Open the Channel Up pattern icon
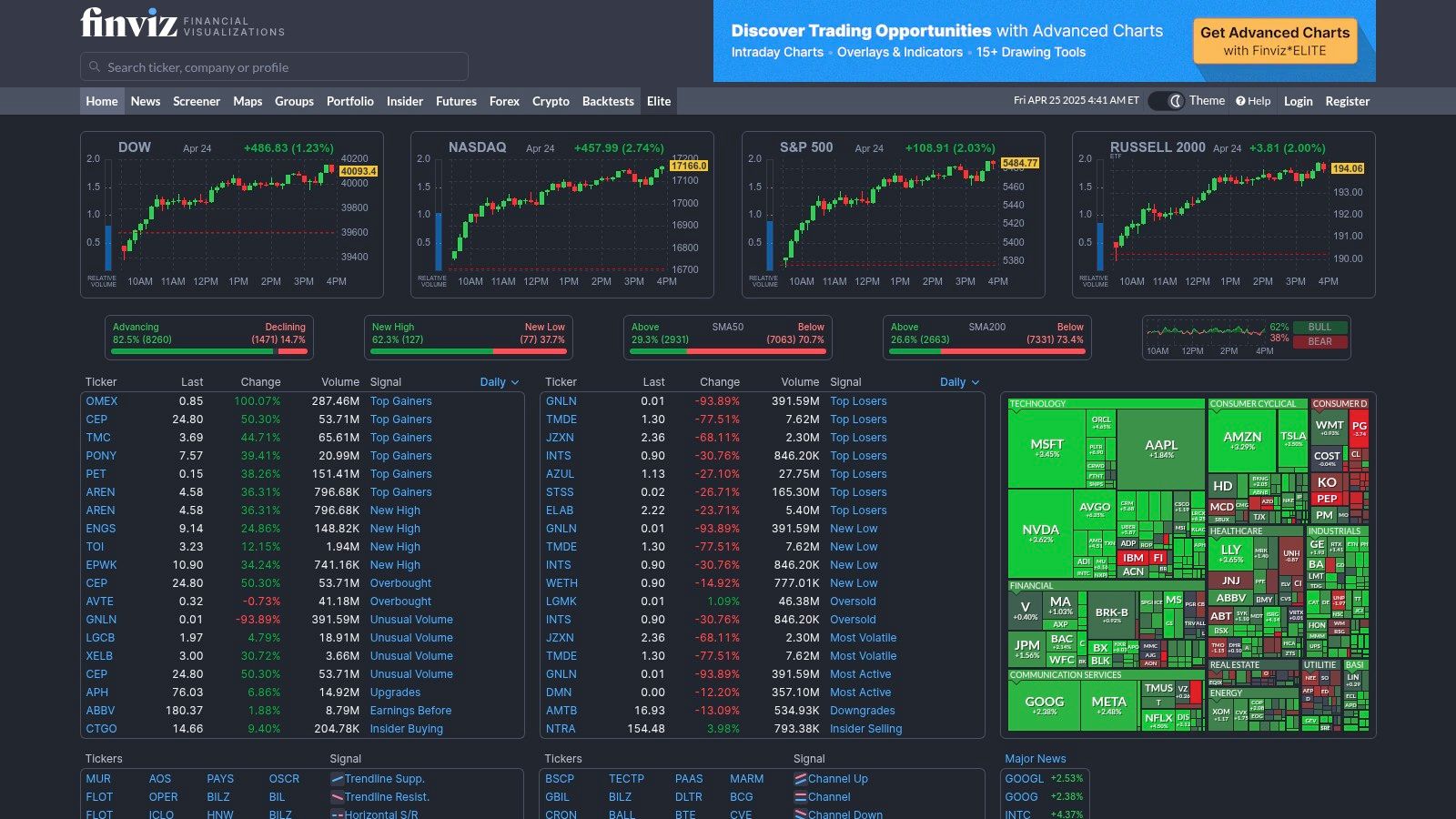Viewport: 1456px width, 819px height. [x=800, y=779]
